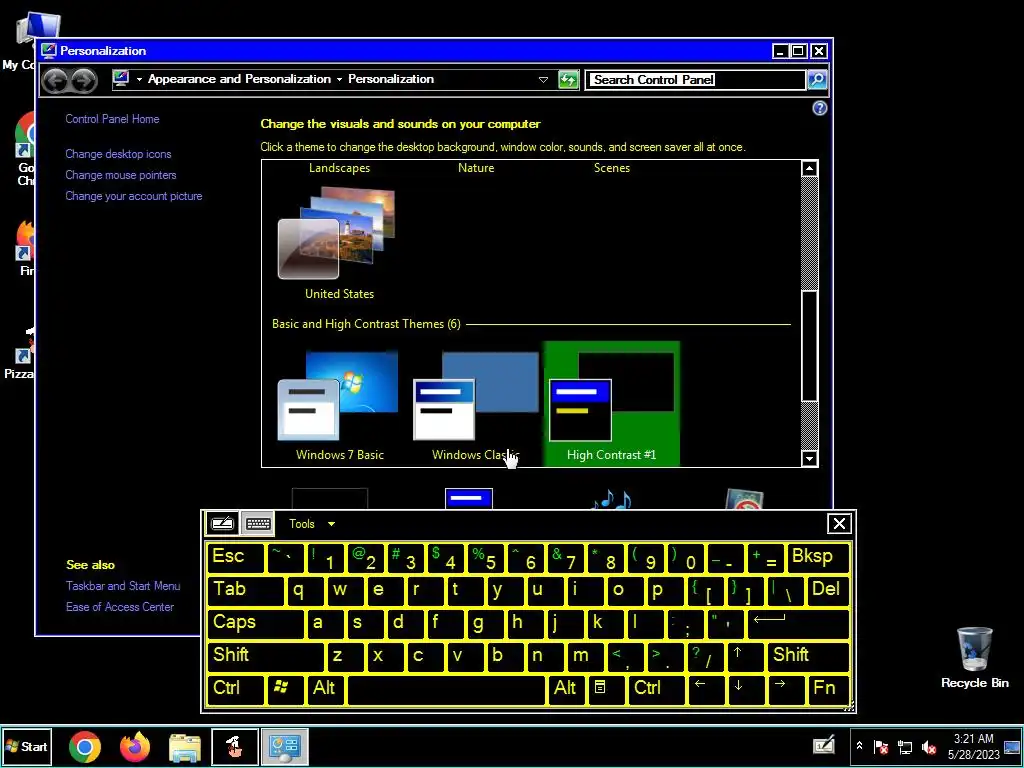Select the United States theme
1024x768 pixels.
(339, 243)
